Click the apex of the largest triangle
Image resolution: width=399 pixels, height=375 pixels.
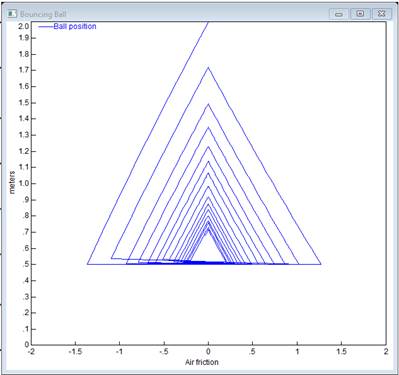coord(208,68)
